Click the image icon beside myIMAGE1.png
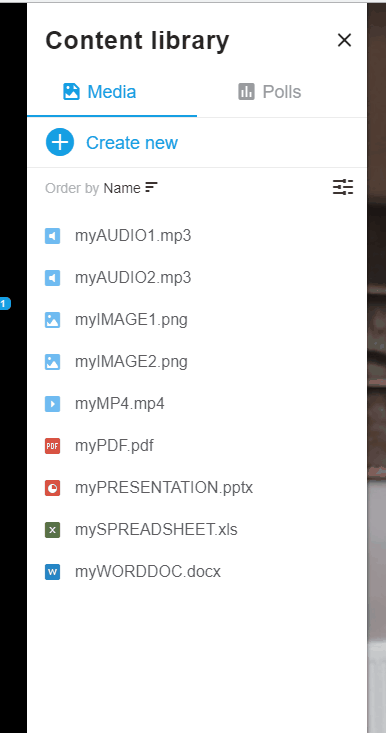The image size is (386, 733). tap(52, 320)
